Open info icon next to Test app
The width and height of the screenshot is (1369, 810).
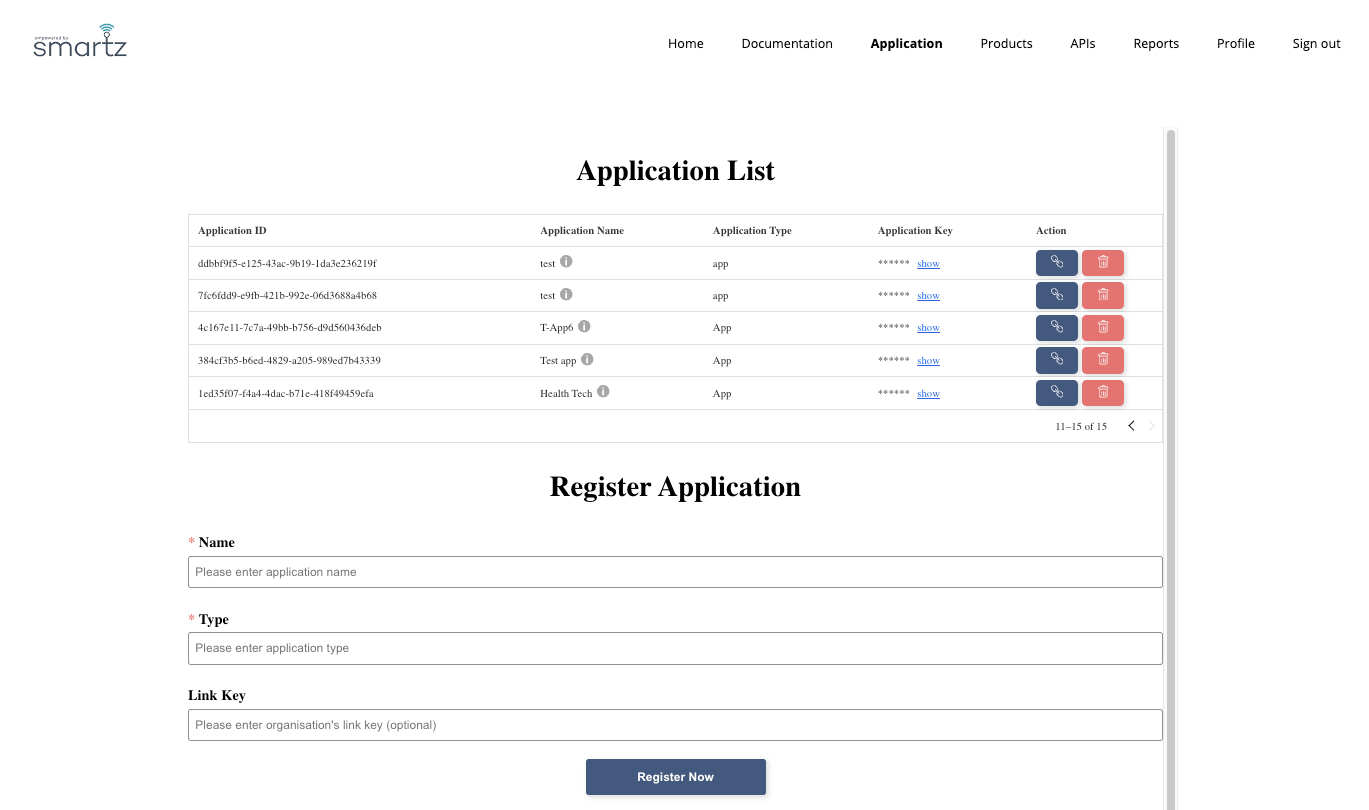click(x=587, y=359)
